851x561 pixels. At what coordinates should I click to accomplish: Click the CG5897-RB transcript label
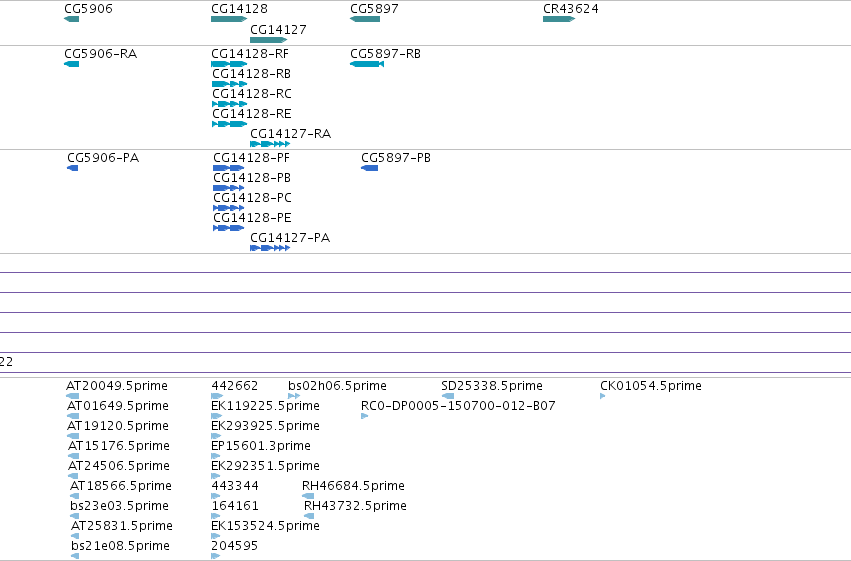coord(385,54)
